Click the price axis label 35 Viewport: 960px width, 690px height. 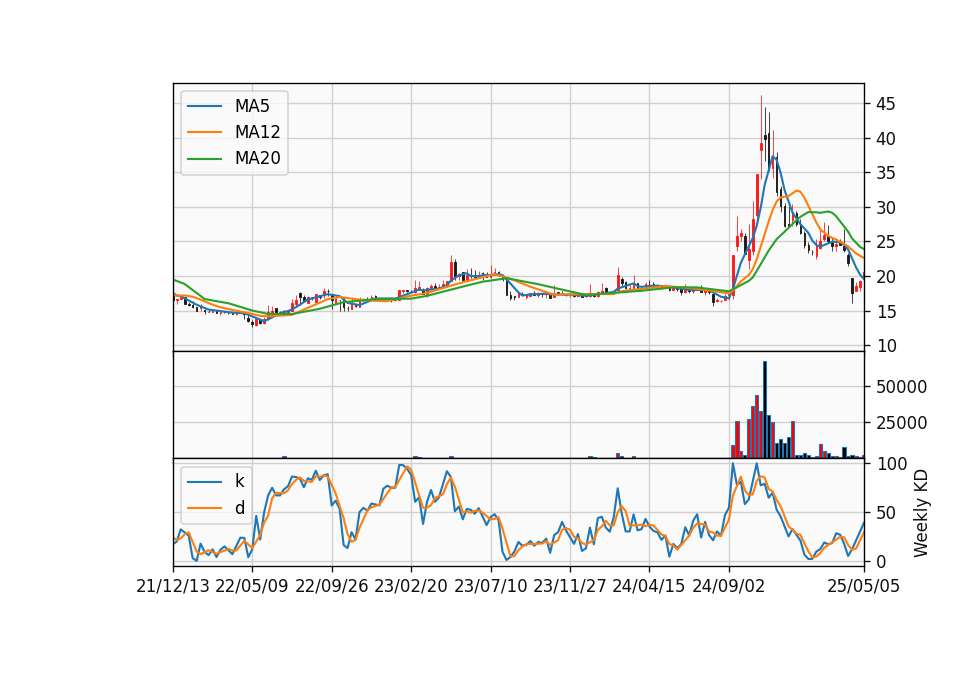885,173
